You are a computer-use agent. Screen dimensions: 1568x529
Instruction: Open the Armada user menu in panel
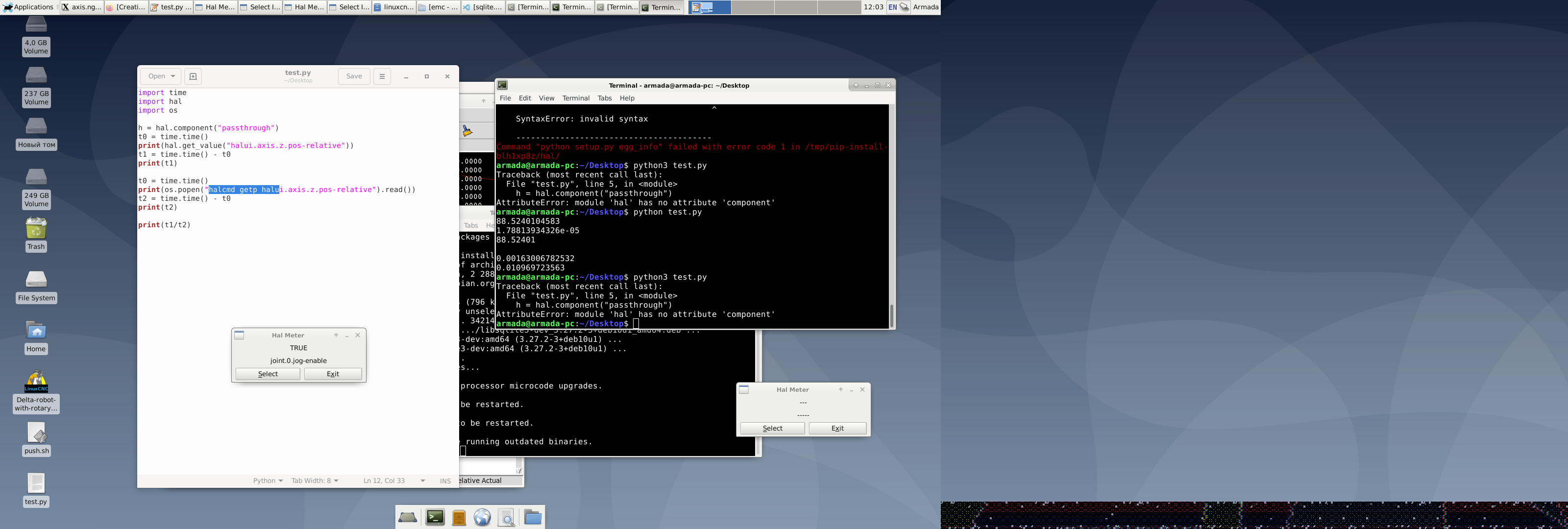(926, 7)
